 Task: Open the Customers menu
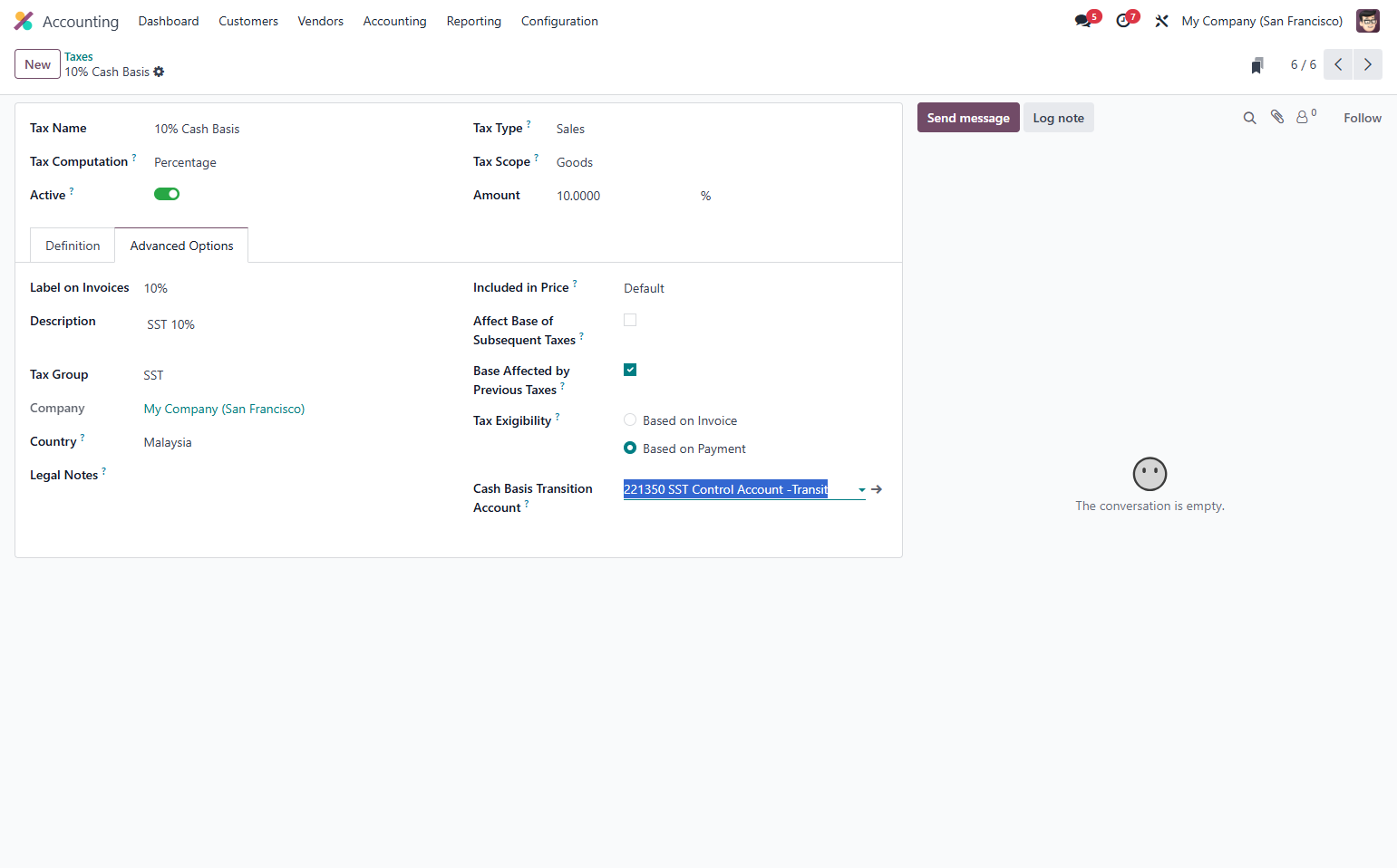(x=248, y=21)
